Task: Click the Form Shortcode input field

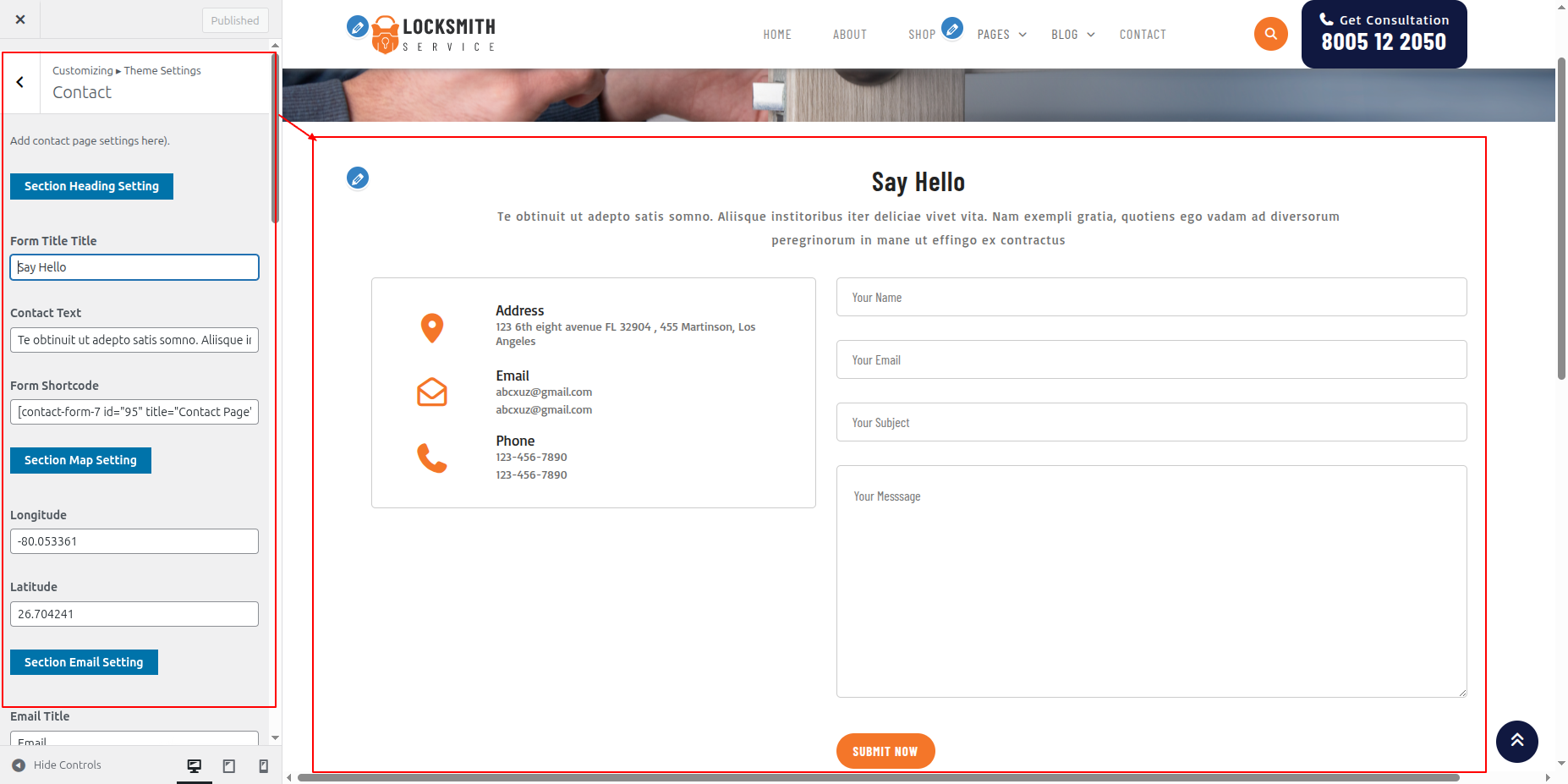Action: 134,412
